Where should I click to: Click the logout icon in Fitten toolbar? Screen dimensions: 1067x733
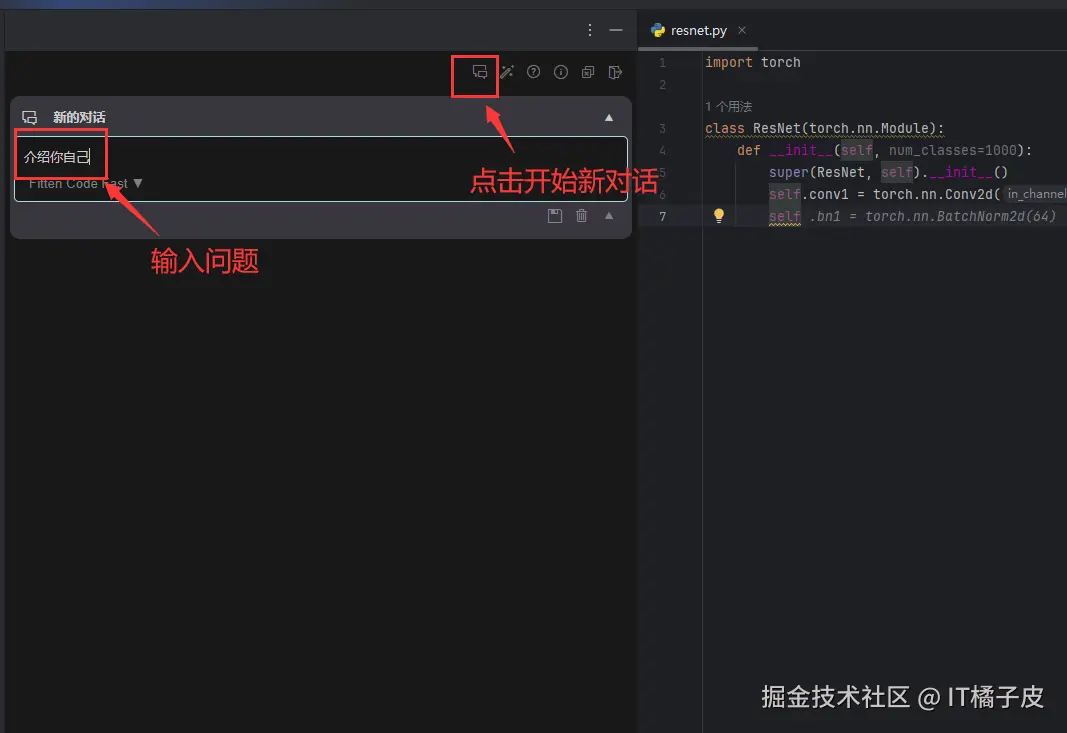615,72
